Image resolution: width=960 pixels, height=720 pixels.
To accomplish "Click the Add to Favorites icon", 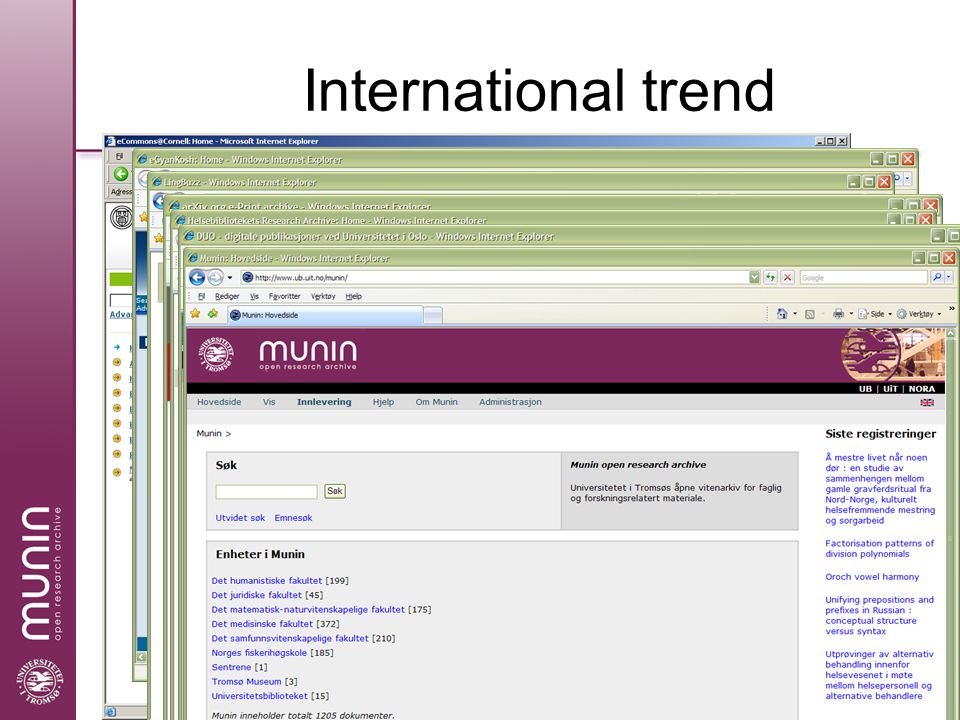I will [x=213, y=313].
